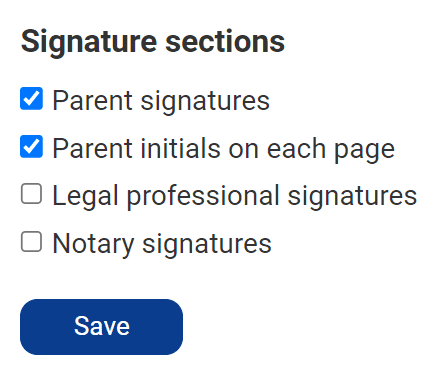
Task: Include notary signatures section
Action: tap(31, 242)
